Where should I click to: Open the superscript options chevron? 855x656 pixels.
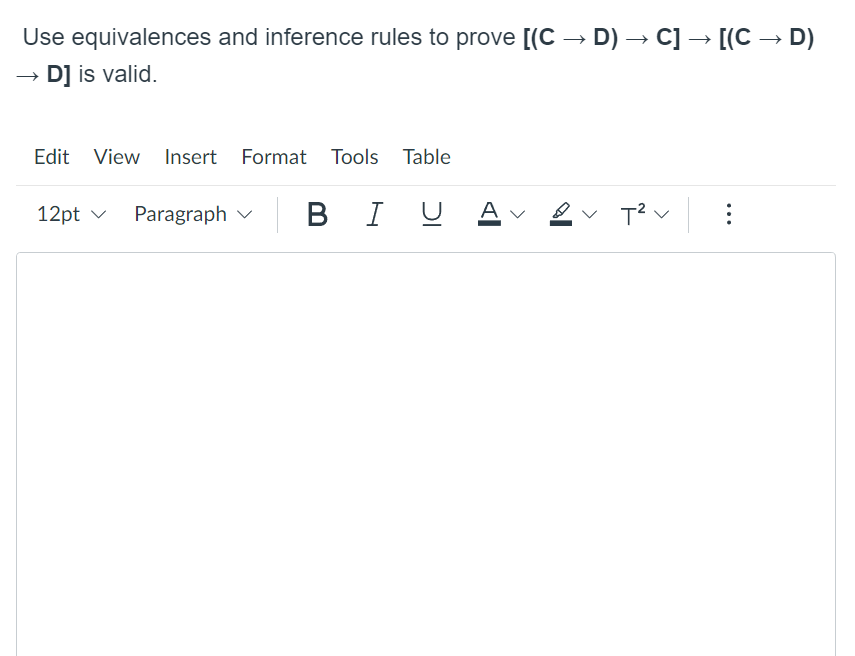[660, 214]
